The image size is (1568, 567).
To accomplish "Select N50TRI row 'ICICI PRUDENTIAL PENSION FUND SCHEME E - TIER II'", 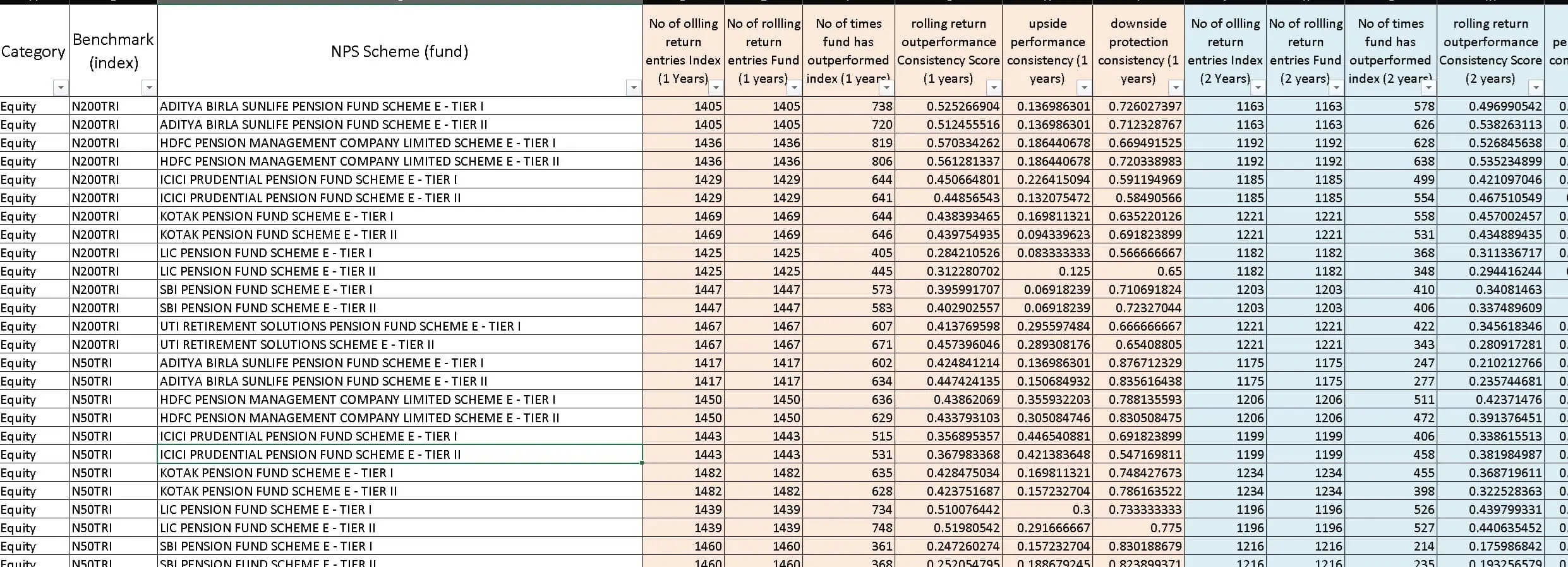I will click(399, 454).
